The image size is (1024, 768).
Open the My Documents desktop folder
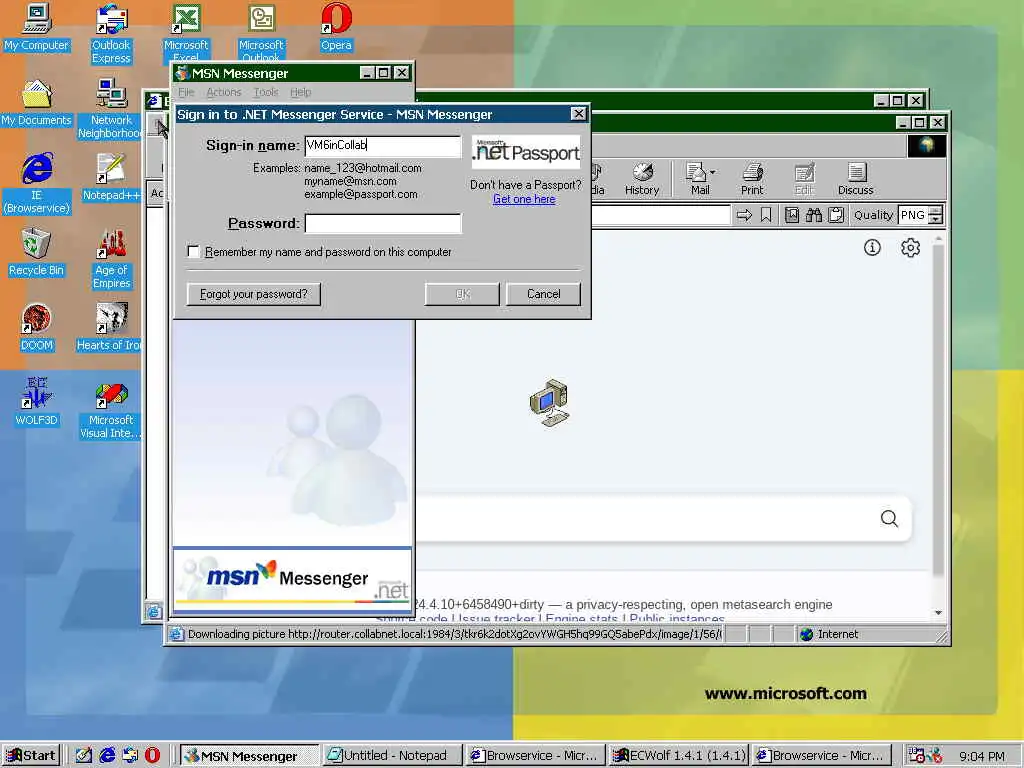coord(37,103)
